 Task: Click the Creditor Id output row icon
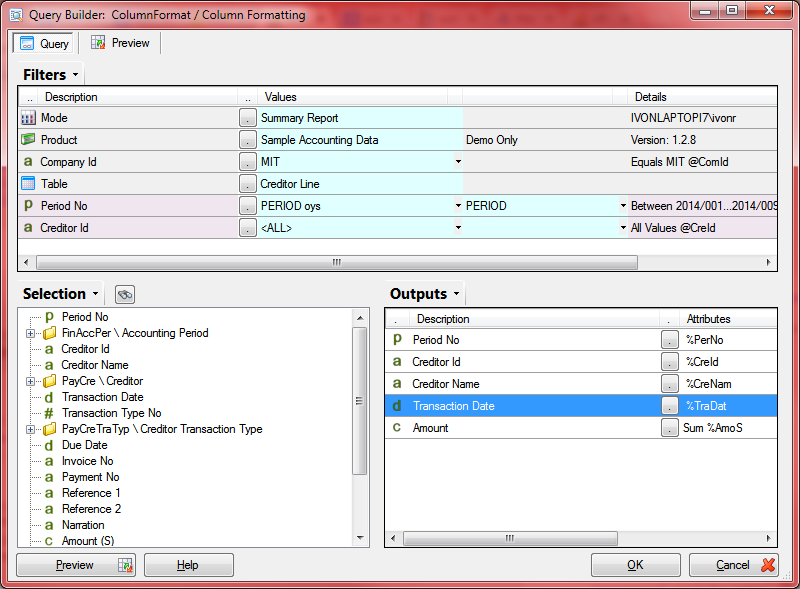[x=397, y=361]
